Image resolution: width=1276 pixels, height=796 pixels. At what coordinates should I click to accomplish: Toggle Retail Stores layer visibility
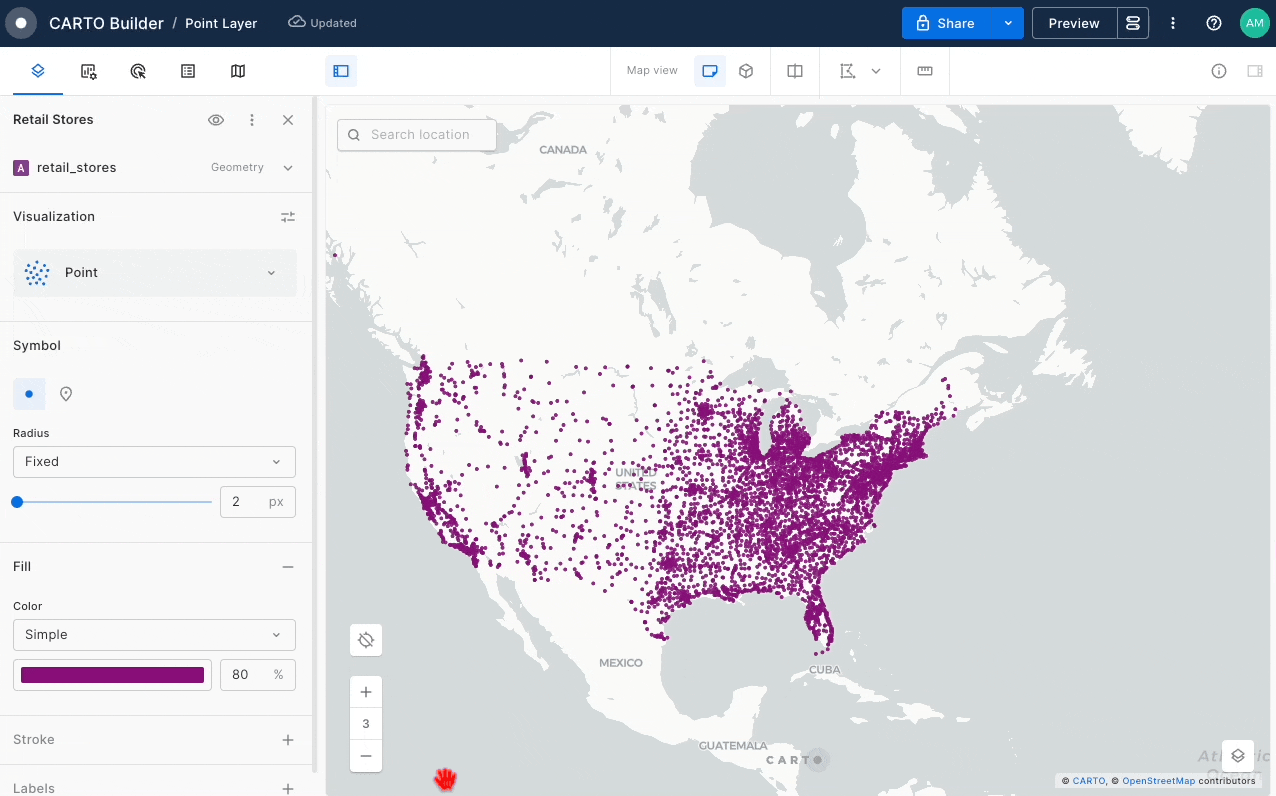(216, 120)
